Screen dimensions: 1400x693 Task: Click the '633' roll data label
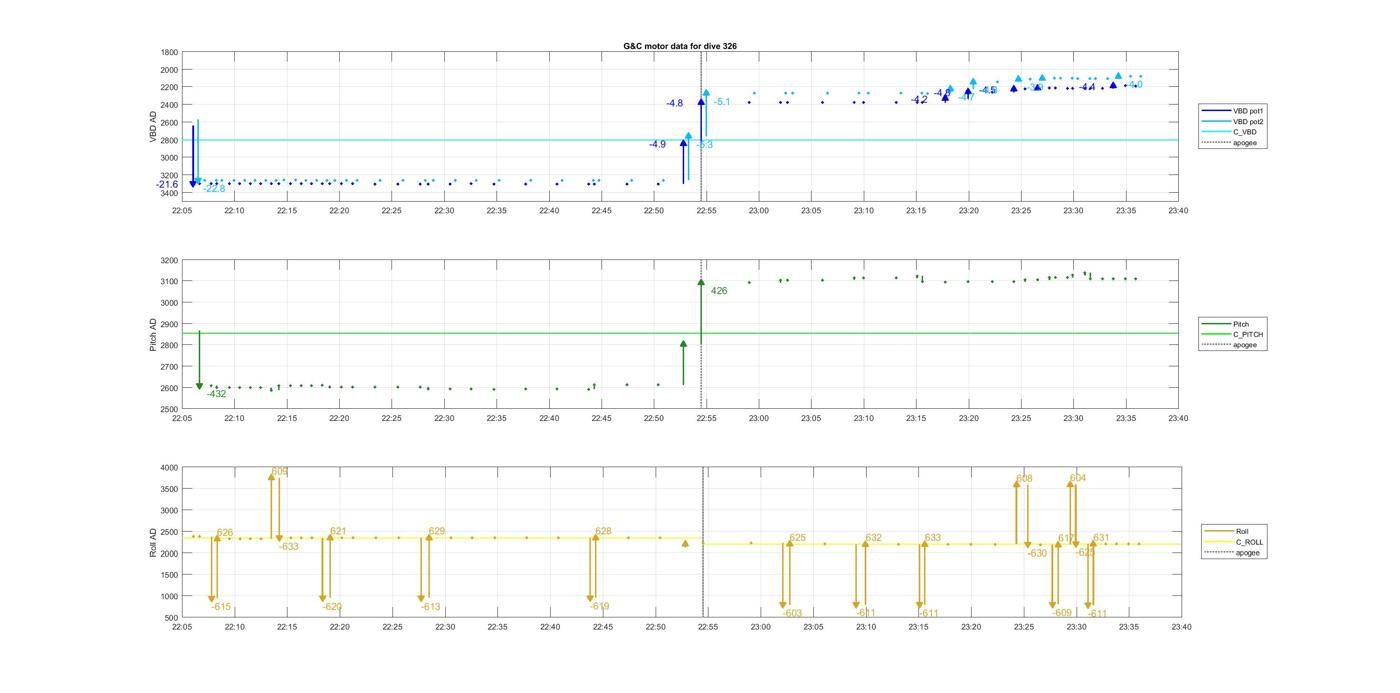click(x=933, y=538)
